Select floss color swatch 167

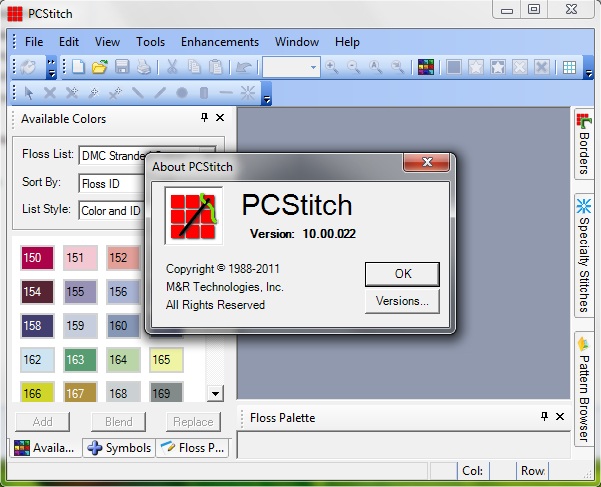[x=80, y=392]
